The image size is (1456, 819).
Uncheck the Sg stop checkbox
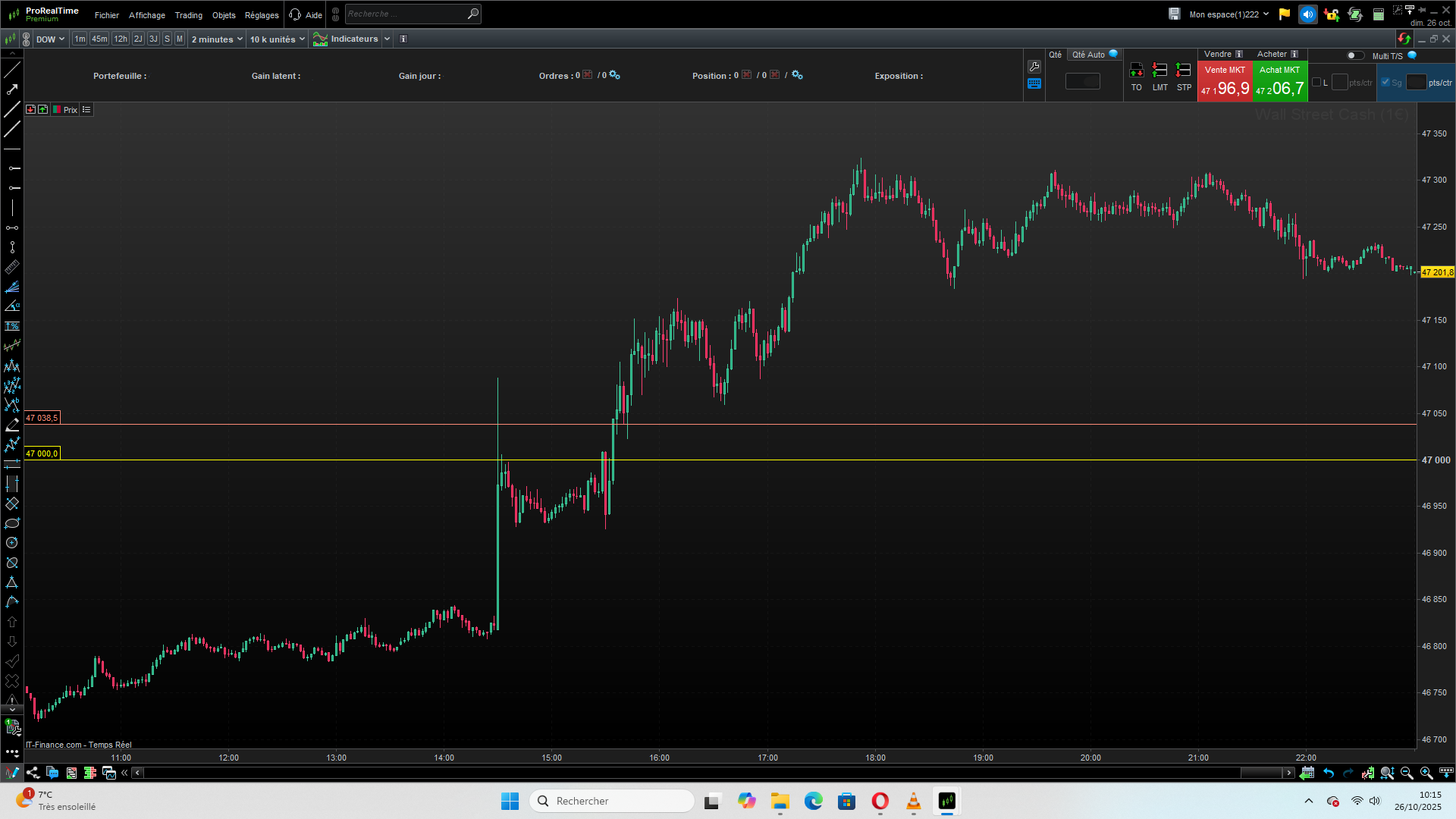click(x=1385, y=82)
